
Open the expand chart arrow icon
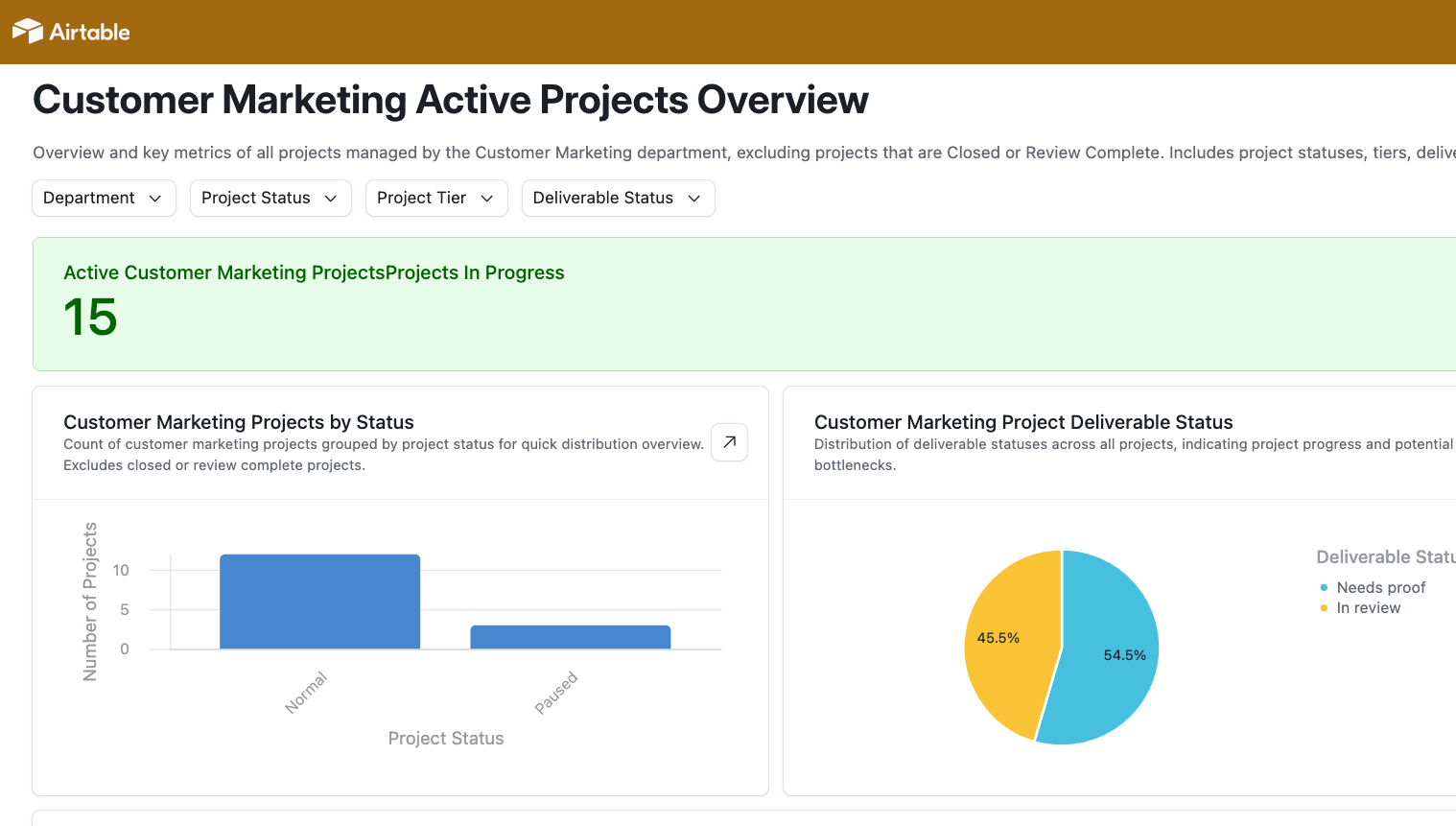point(729,442)
